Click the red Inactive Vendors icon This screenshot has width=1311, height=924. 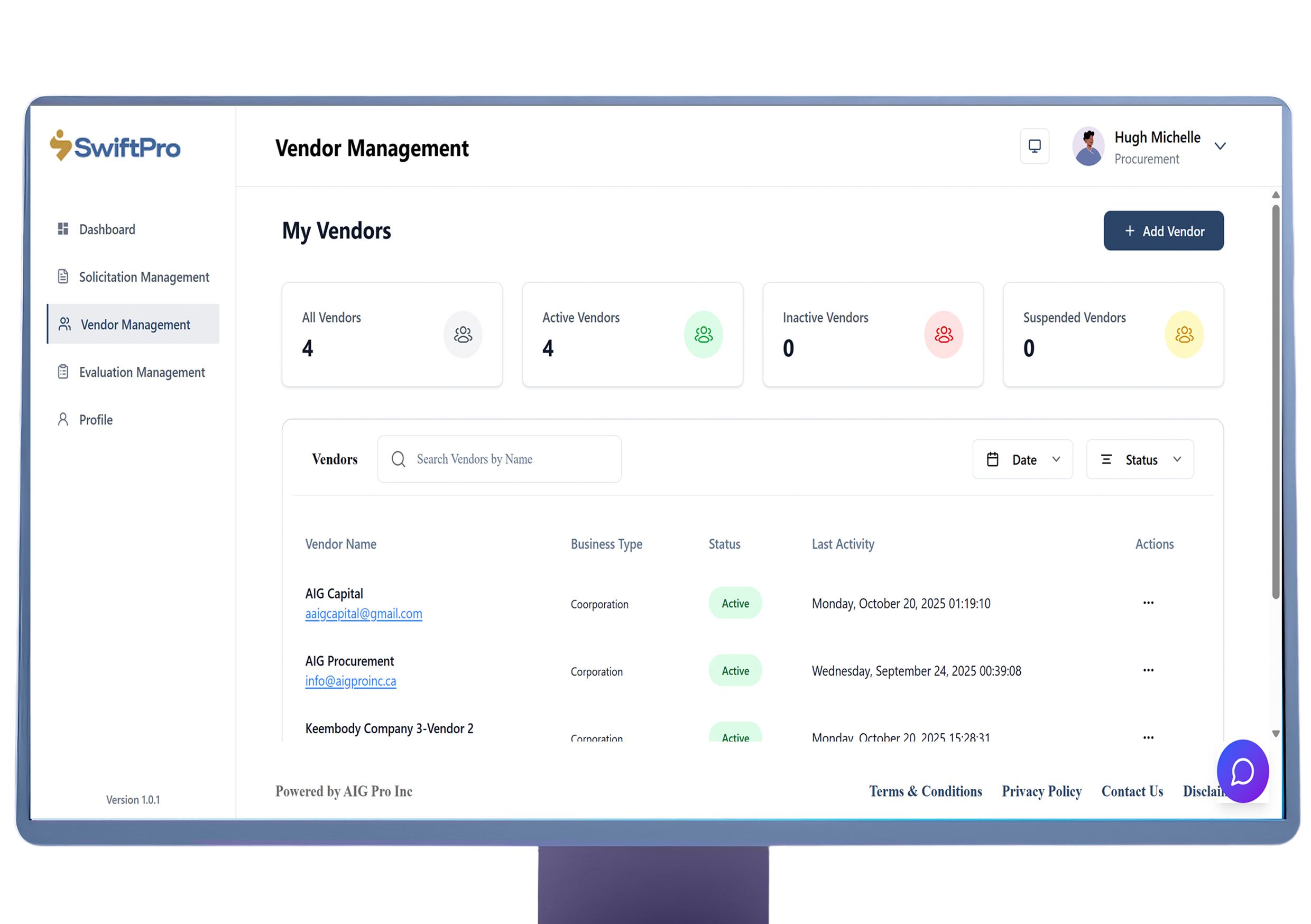coord(943,335)
